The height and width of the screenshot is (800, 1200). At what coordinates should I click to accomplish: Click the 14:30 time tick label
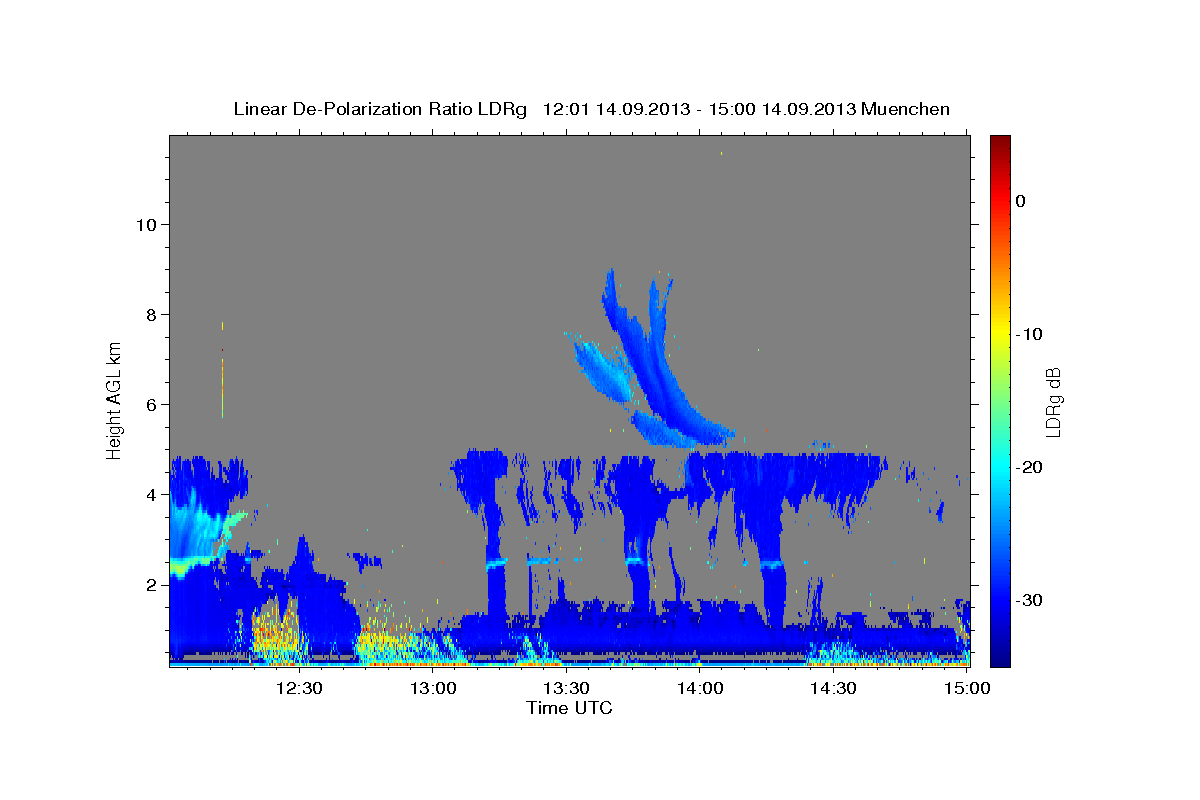pos(833,688)
